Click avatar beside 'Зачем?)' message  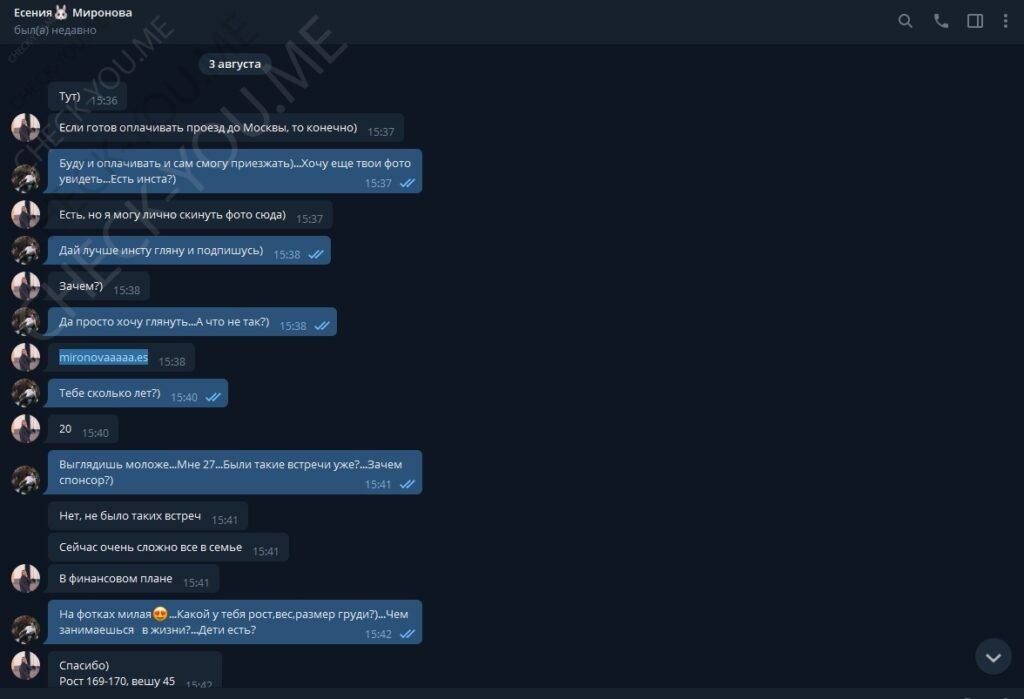pos(25,286)
